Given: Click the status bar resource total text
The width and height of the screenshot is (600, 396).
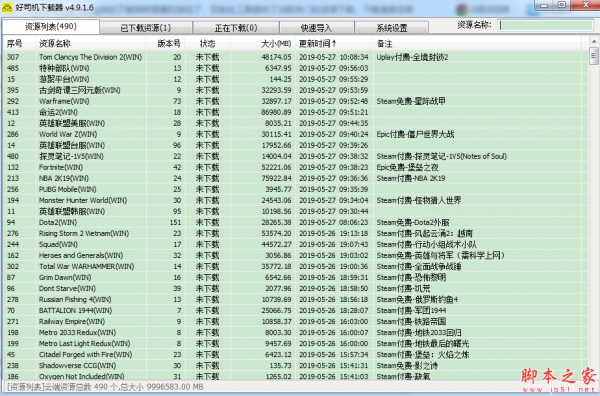Looking at the screenshot, I should [105, 387].
